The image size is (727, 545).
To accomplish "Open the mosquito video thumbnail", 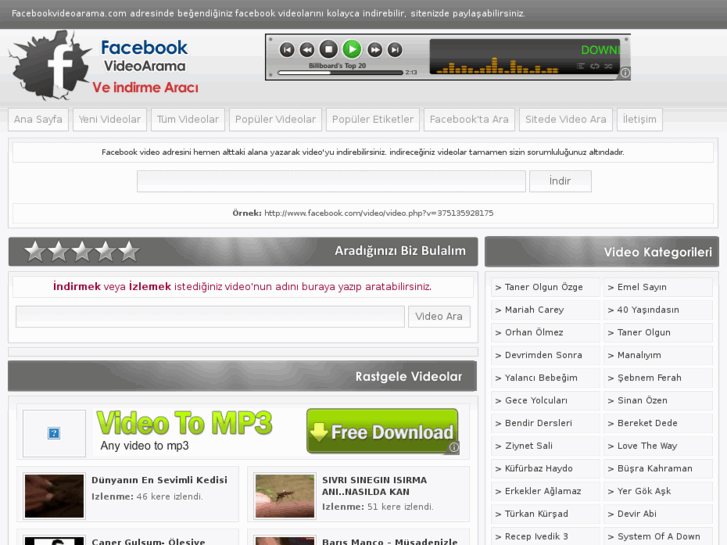I will (x=285, y=496).
